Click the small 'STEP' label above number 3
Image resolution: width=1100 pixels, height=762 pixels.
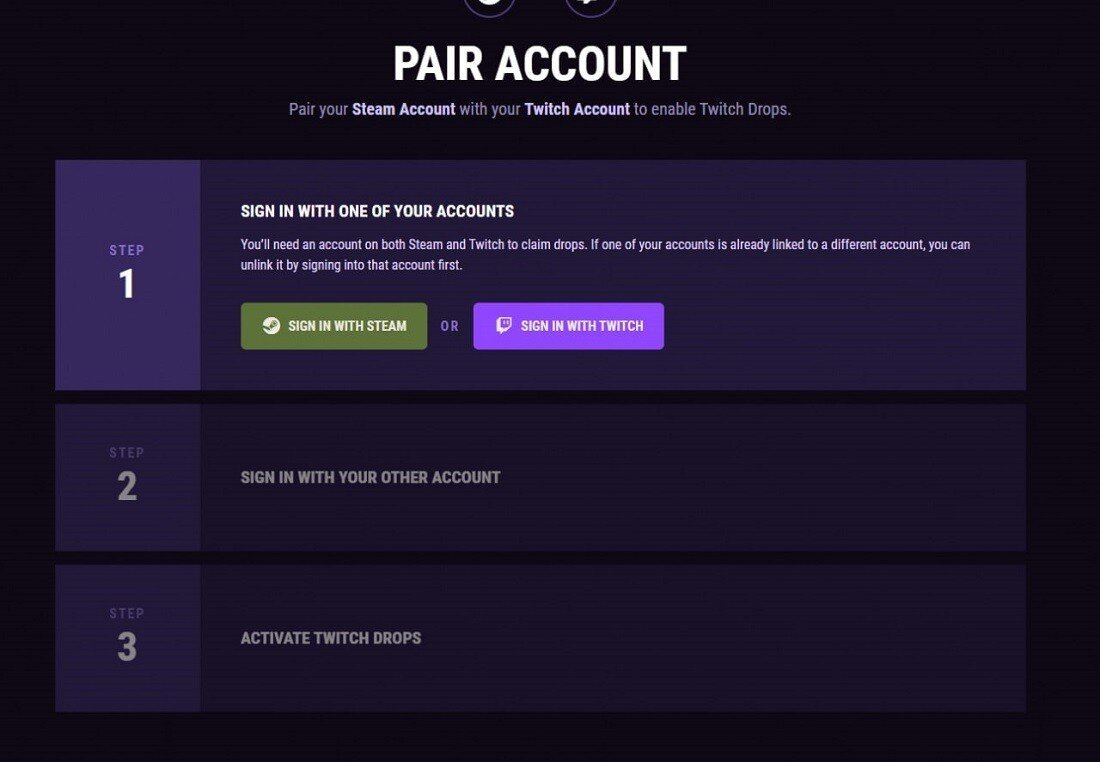127,613
